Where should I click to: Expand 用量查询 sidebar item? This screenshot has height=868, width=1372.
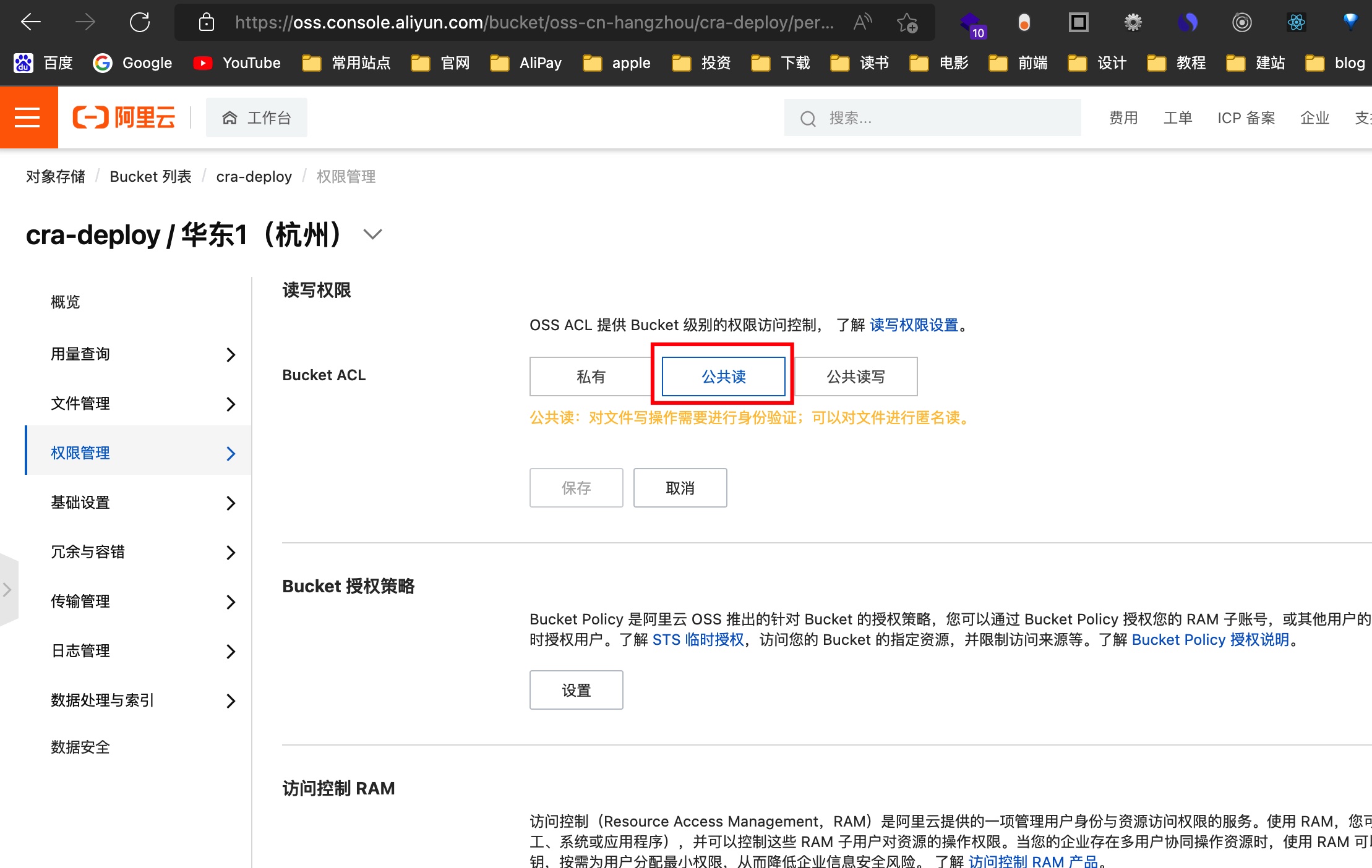(x=139, y=354)
